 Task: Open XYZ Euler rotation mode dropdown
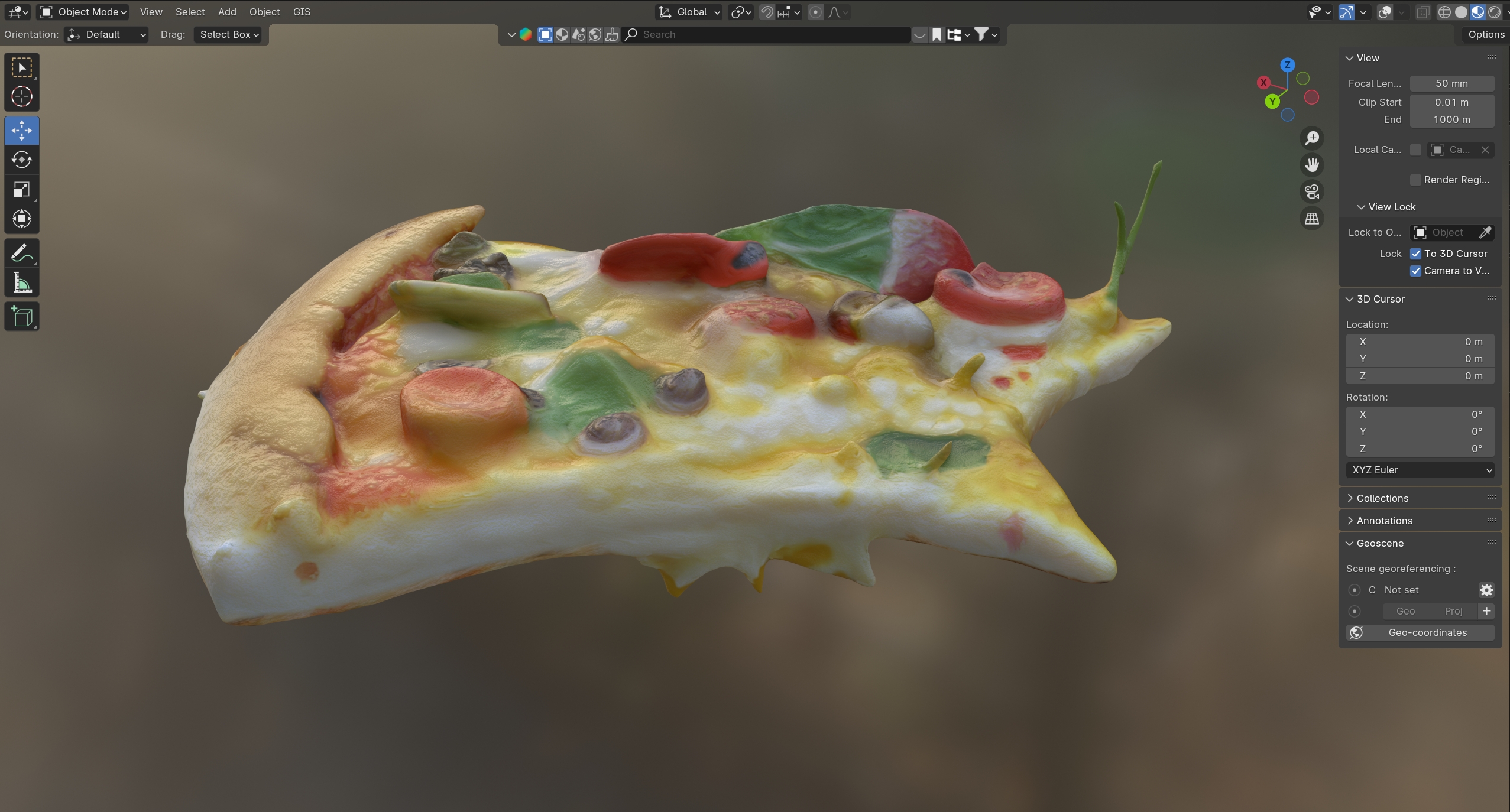[1420, 470]
